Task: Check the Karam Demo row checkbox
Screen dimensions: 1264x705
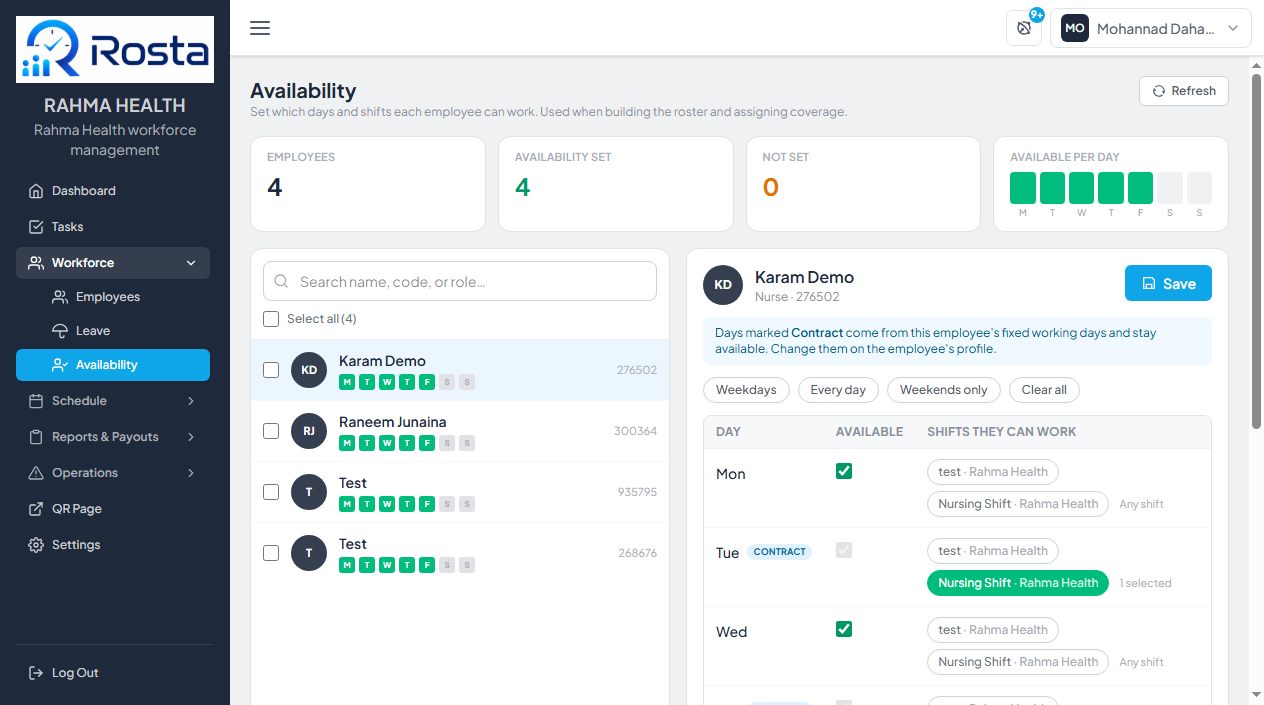Action: pos(271,370)
